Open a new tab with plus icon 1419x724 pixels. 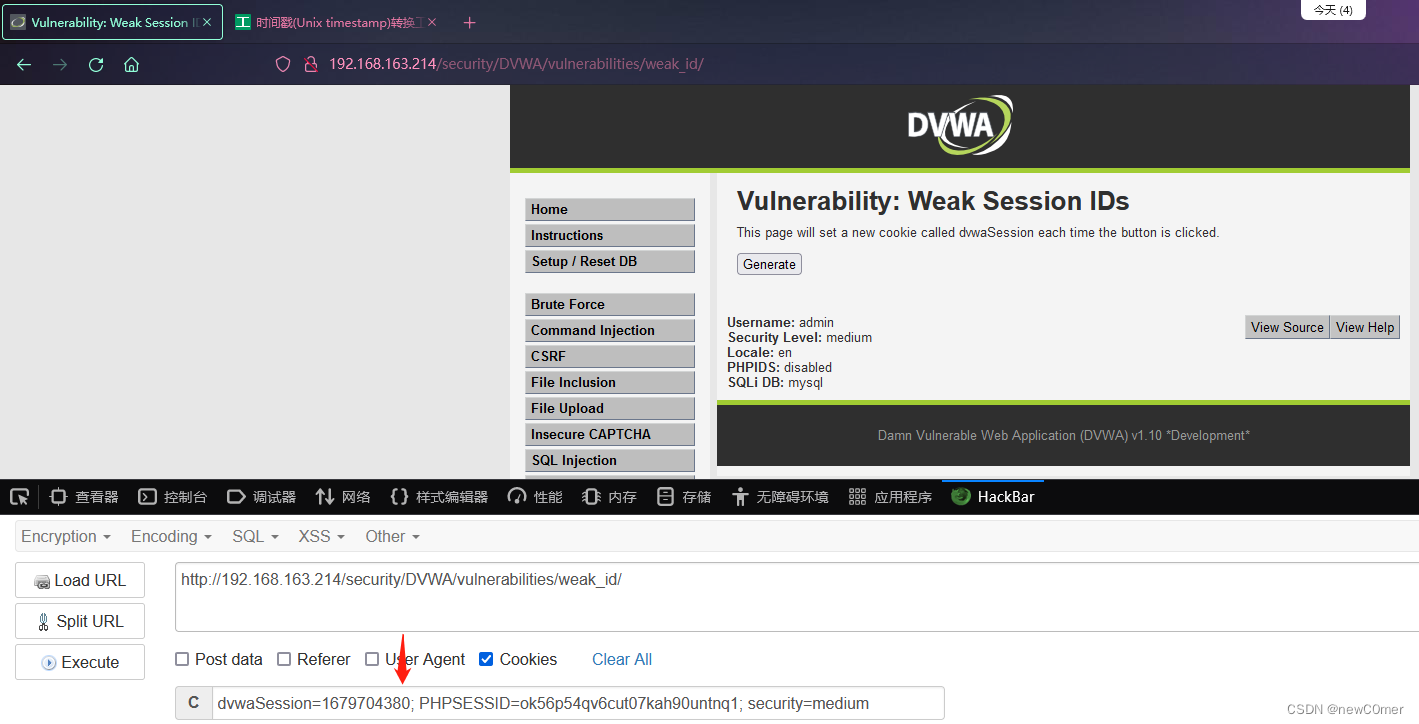(470, 22)
